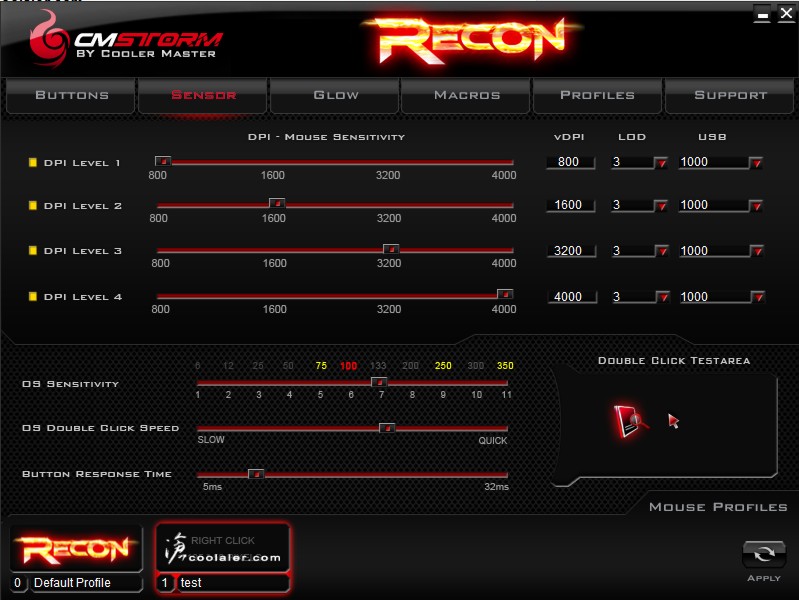The image size is (799, 600).
Task: Click the vDPI field showing 1600
Action: [570, 205]
